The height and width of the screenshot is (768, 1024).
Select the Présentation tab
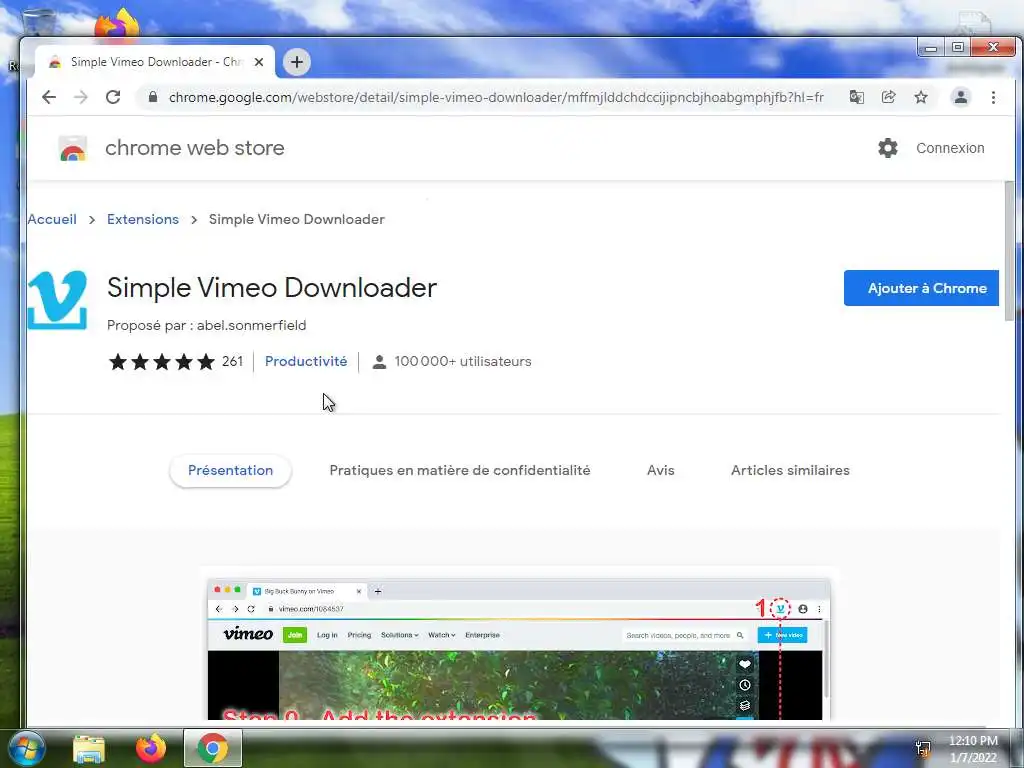click(231, 470)
